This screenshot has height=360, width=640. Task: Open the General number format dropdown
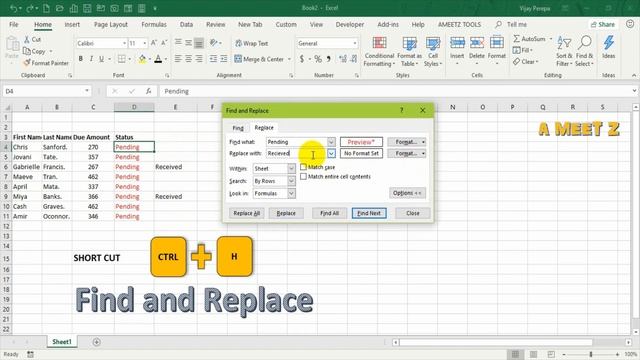355,43
